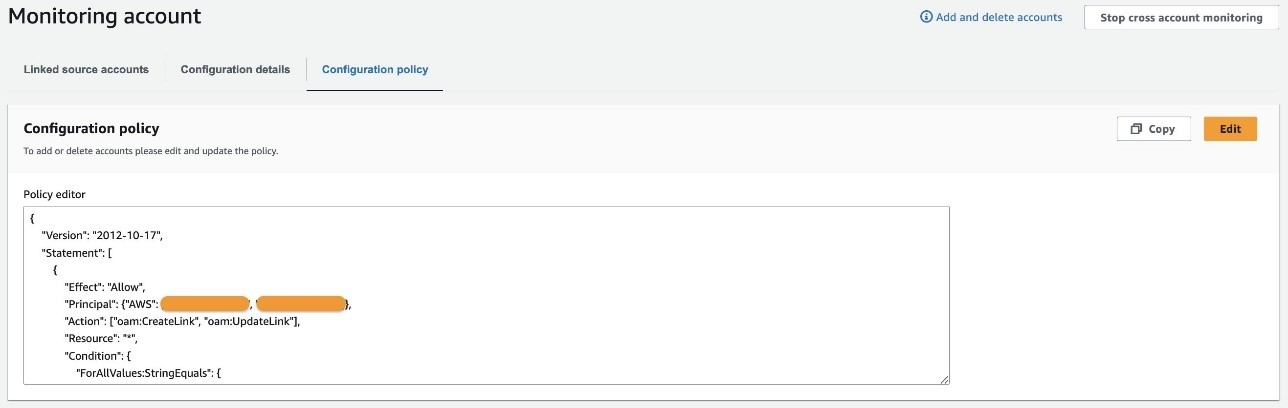
Task: Select the Configuration policy tab
Action: point(375,70)
